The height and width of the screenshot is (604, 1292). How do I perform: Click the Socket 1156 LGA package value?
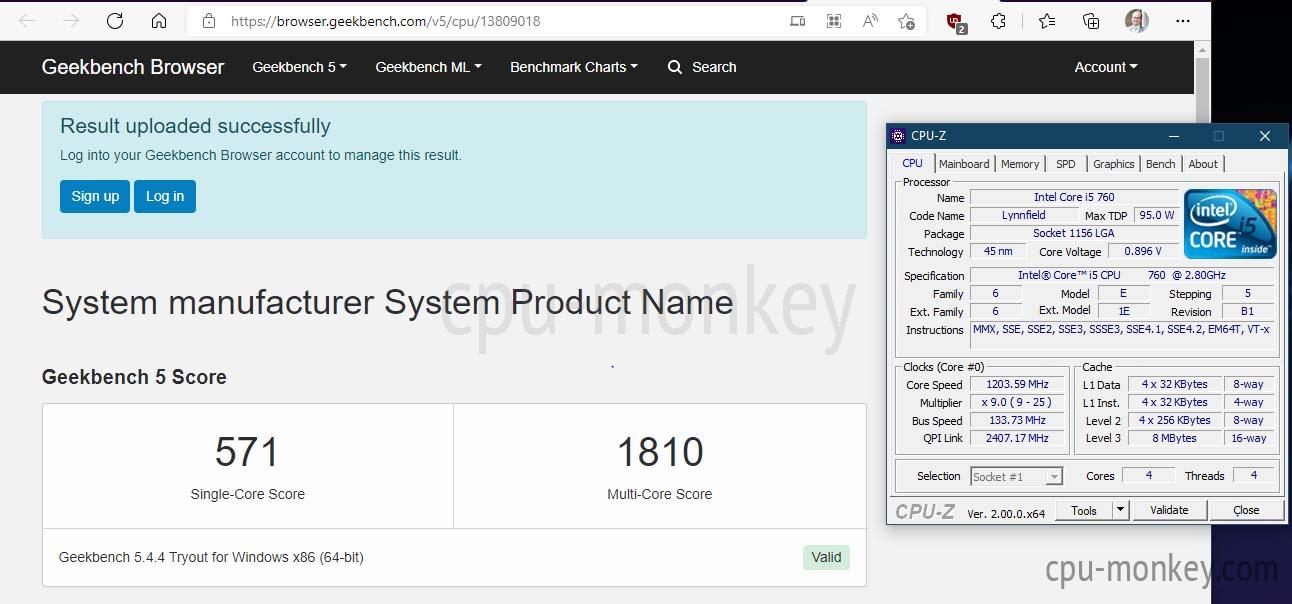coord(1074,233)
